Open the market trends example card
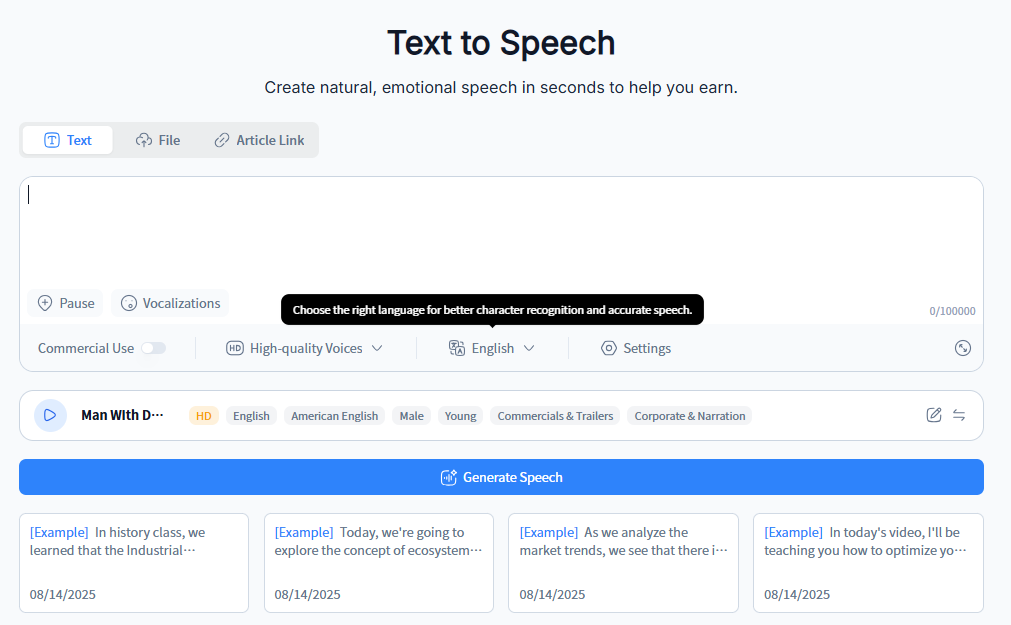 click(x=623, y=562)
